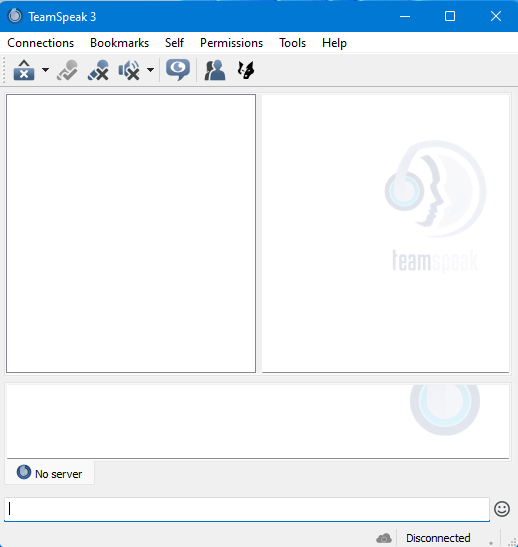The image size is (518, 547).
Task: Open the emoticon smiley picker
Action: pyautogui.click(x=502, y=509)
